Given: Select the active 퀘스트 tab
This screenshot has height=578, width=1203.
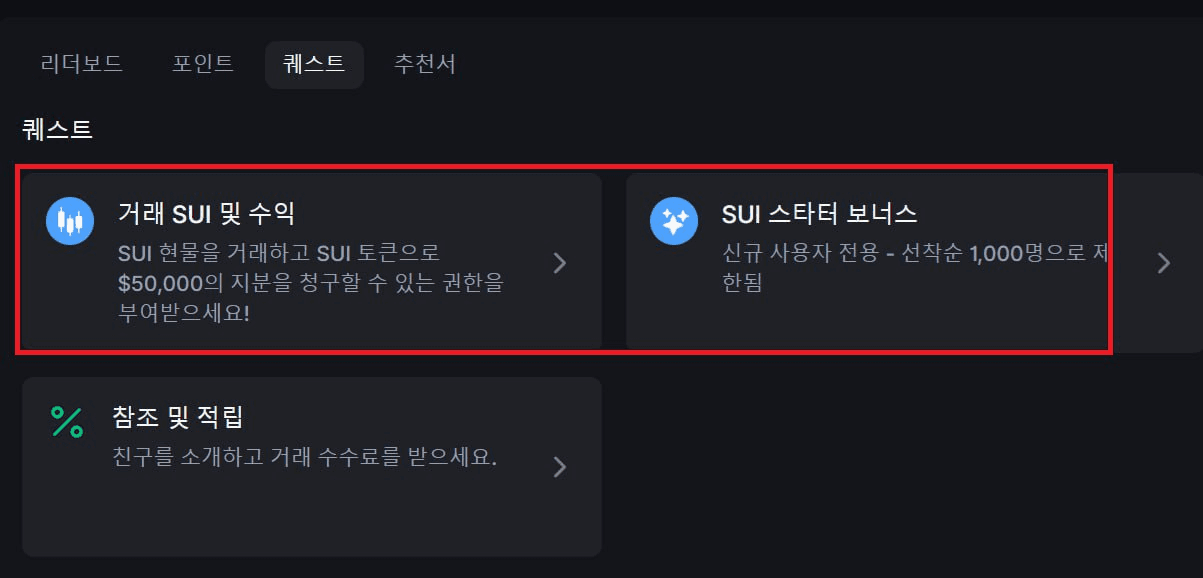Looking at the screenshot, I should click(314, 65).
